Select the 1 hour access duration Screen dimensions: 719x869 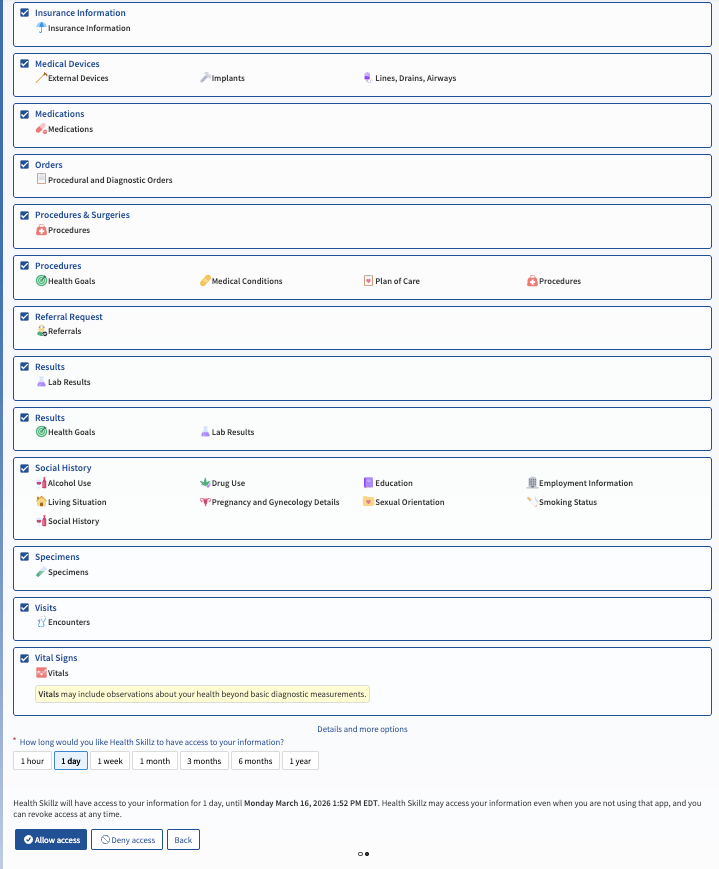pos(32,761)
